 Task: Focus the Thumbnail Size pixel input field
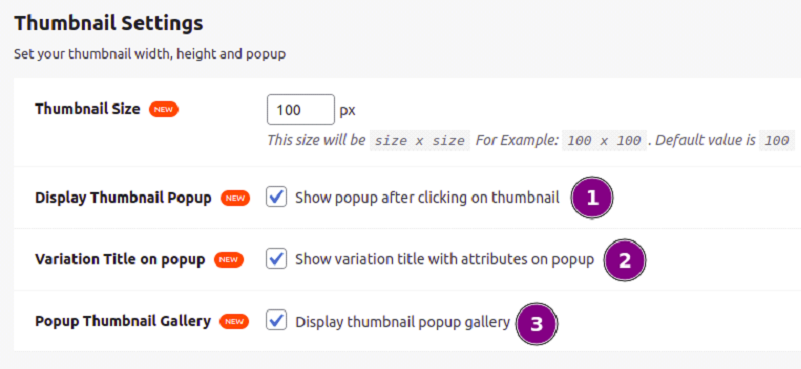(301, 109)
